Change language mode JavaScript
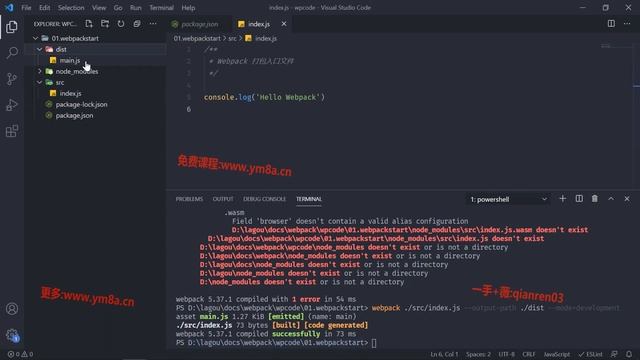Screen dimensions: 640x360 [557, 354]
